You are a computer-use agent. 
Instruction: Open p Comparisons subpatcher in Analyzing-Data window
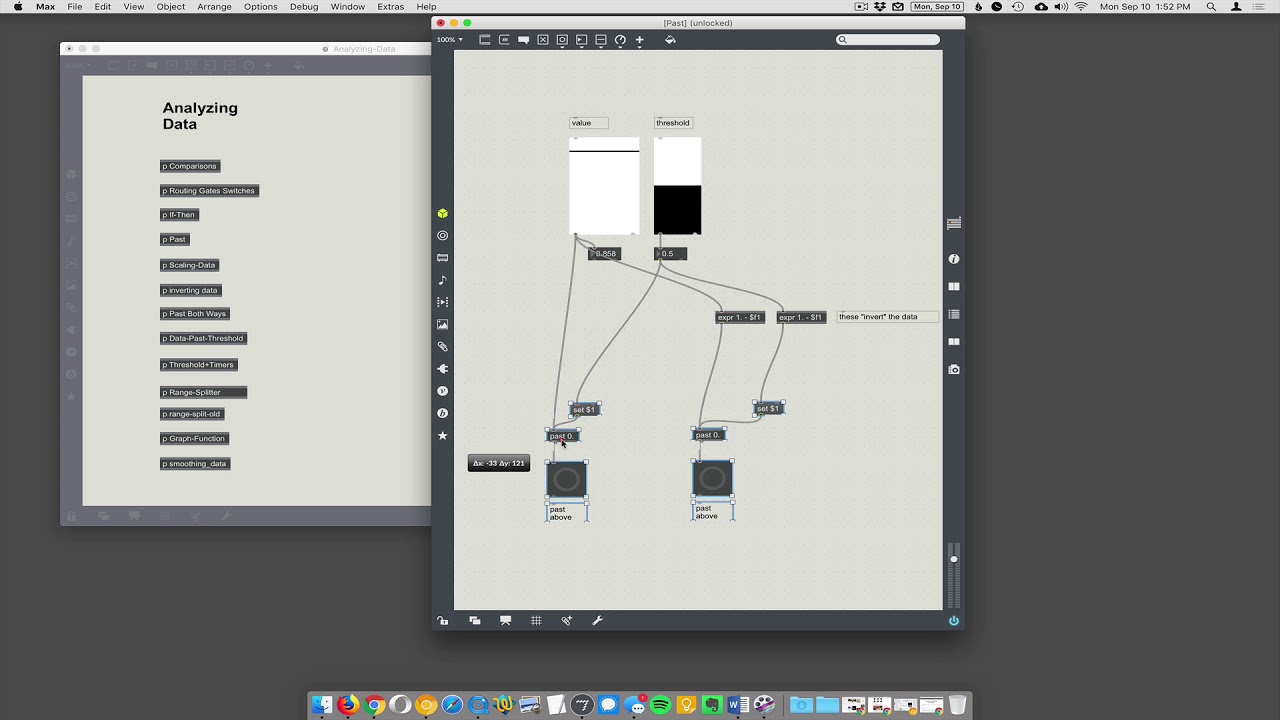pos(190,166)
